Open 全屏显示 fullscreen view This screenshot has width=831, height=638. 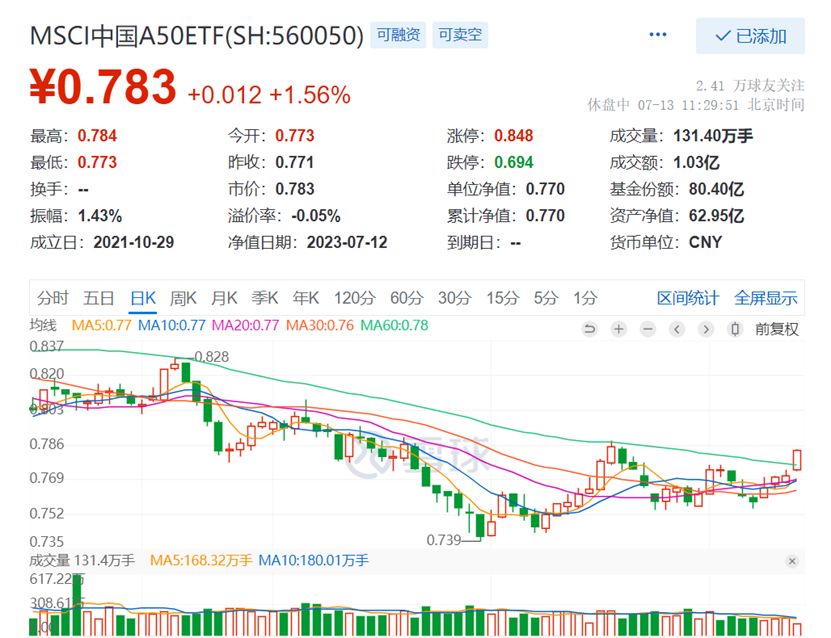[765, 298]
